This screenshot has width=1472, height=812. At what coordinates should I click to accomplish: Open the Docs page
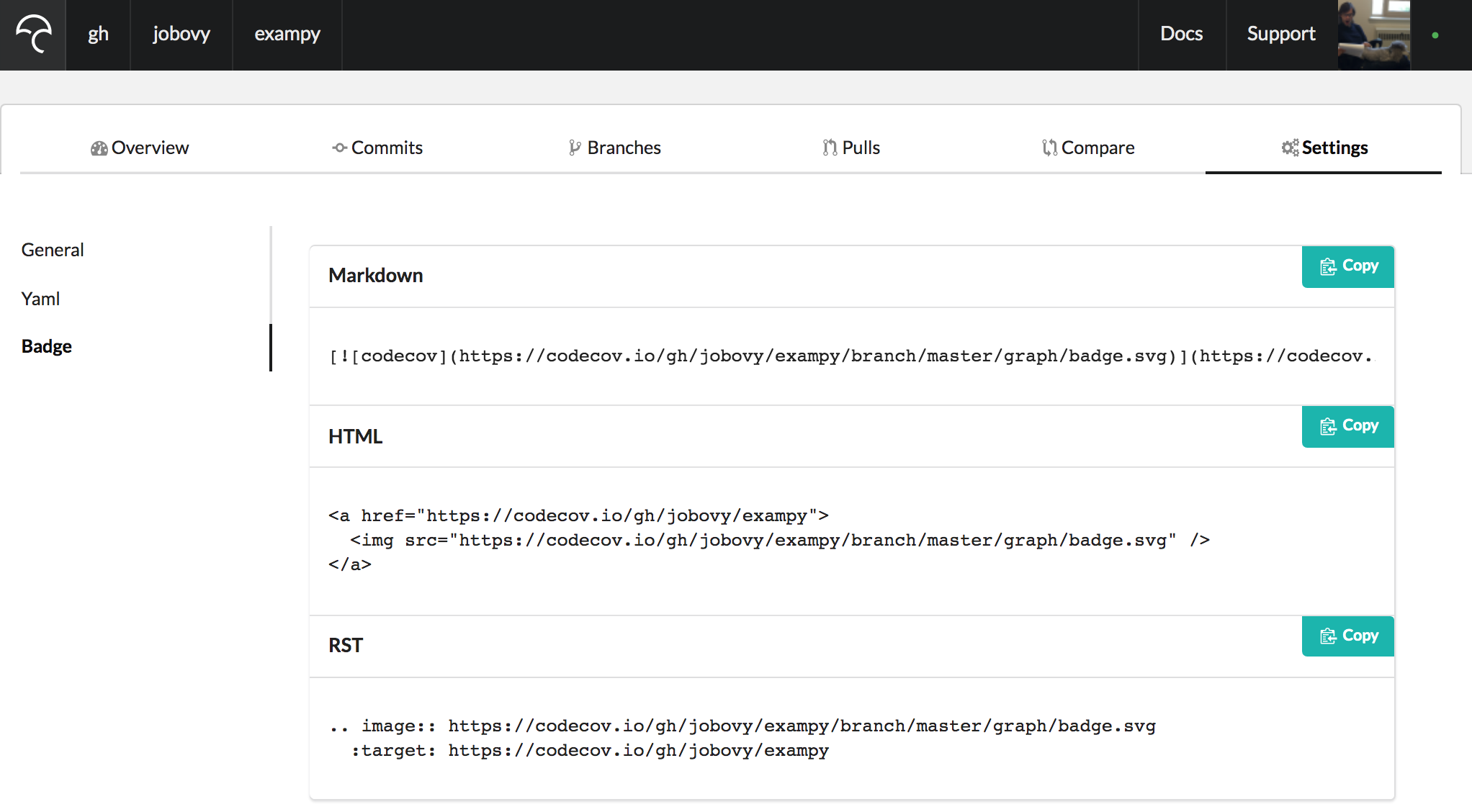click(x=1181, y=34)
